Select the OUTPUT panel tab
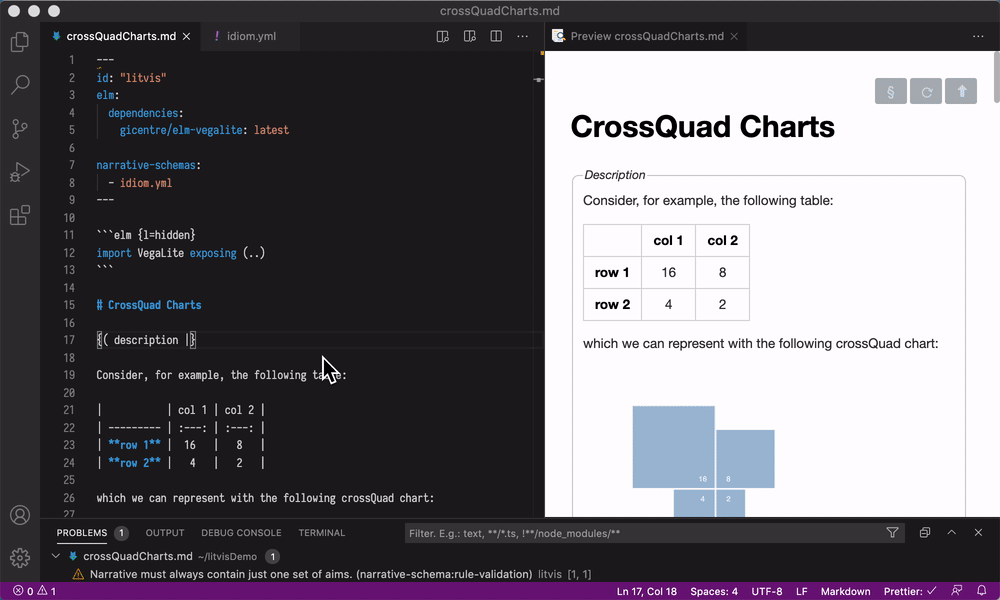Viewport: 1000px width, 600px height. [x=165, y=532]
